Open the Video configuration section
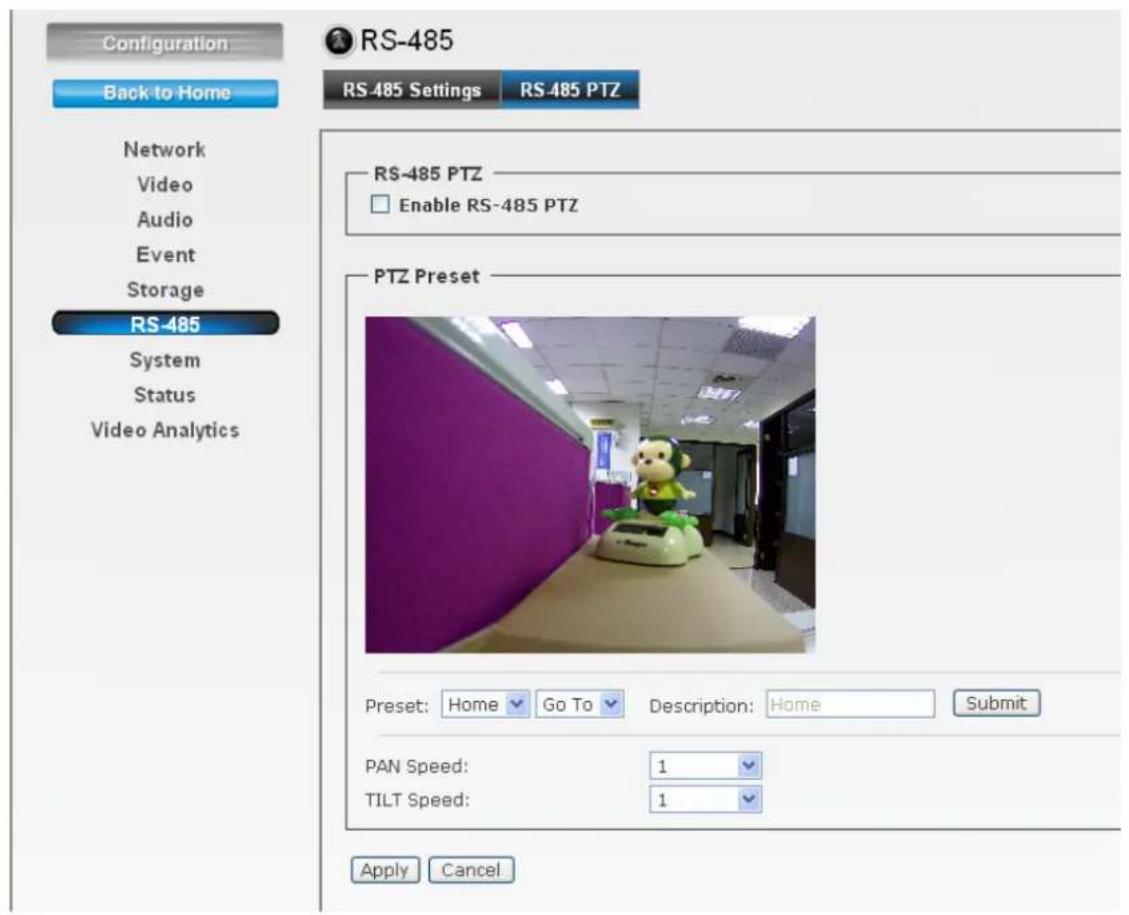Viewport: 1129px width, 915px height. [x=165, y=185]
